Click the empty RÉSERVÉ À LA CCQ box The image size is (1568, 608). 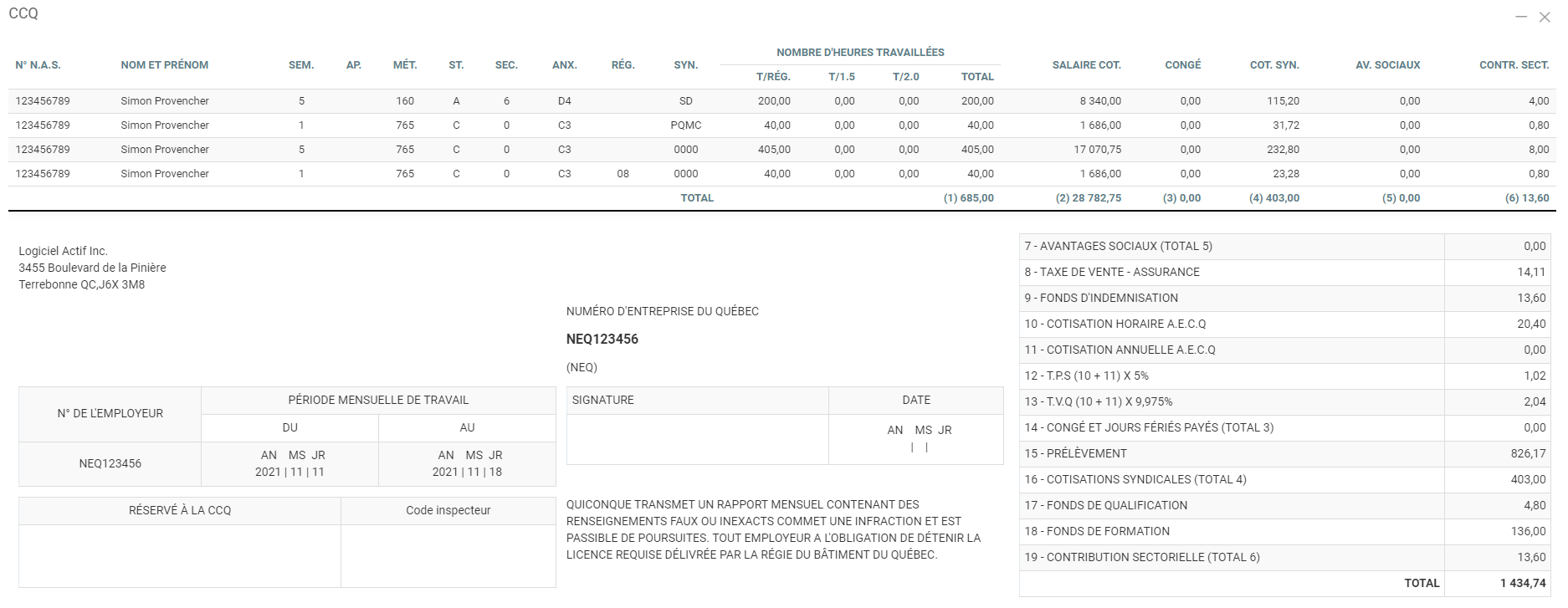click(x=179, y=555)
